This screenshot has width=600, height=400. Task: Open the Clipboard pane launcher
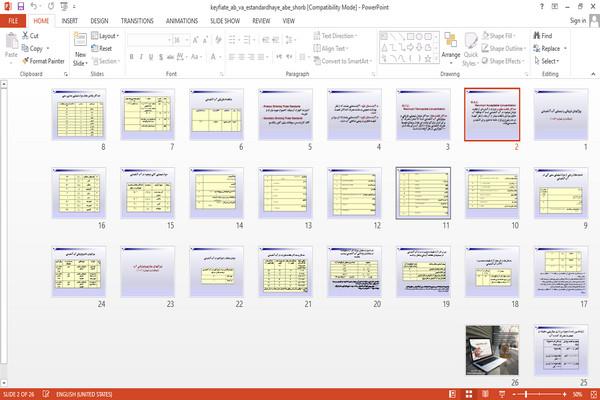tap(66, 74)
